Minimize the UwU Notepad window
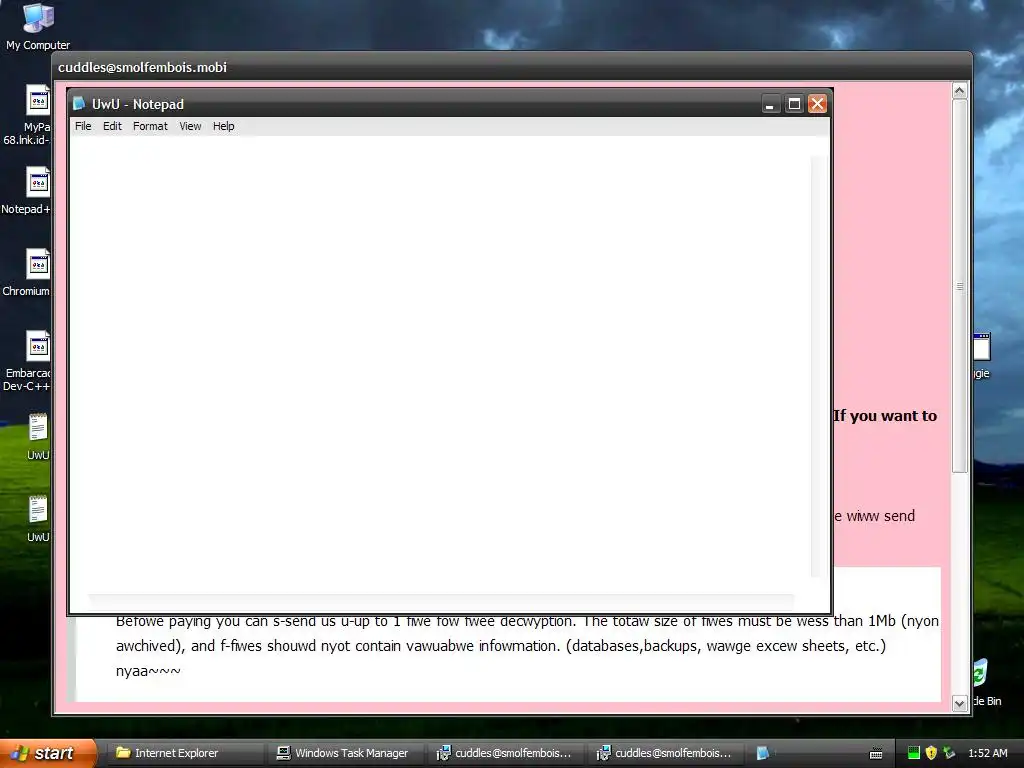This screenshot has width=1024, height=768. (x=771, y=104)
